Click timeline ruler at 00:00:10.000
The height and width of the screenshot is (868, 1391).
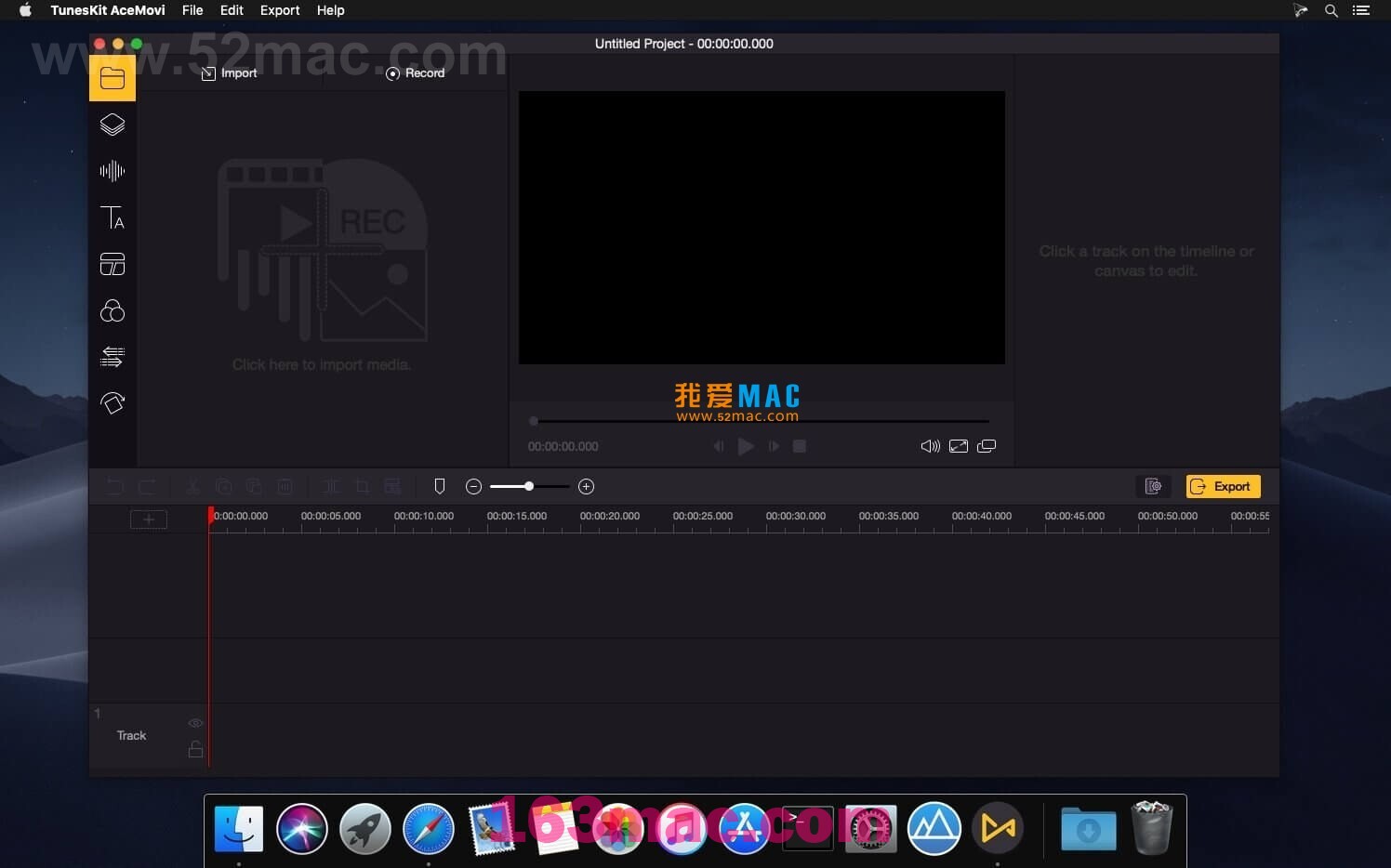[x=424, y=517]
